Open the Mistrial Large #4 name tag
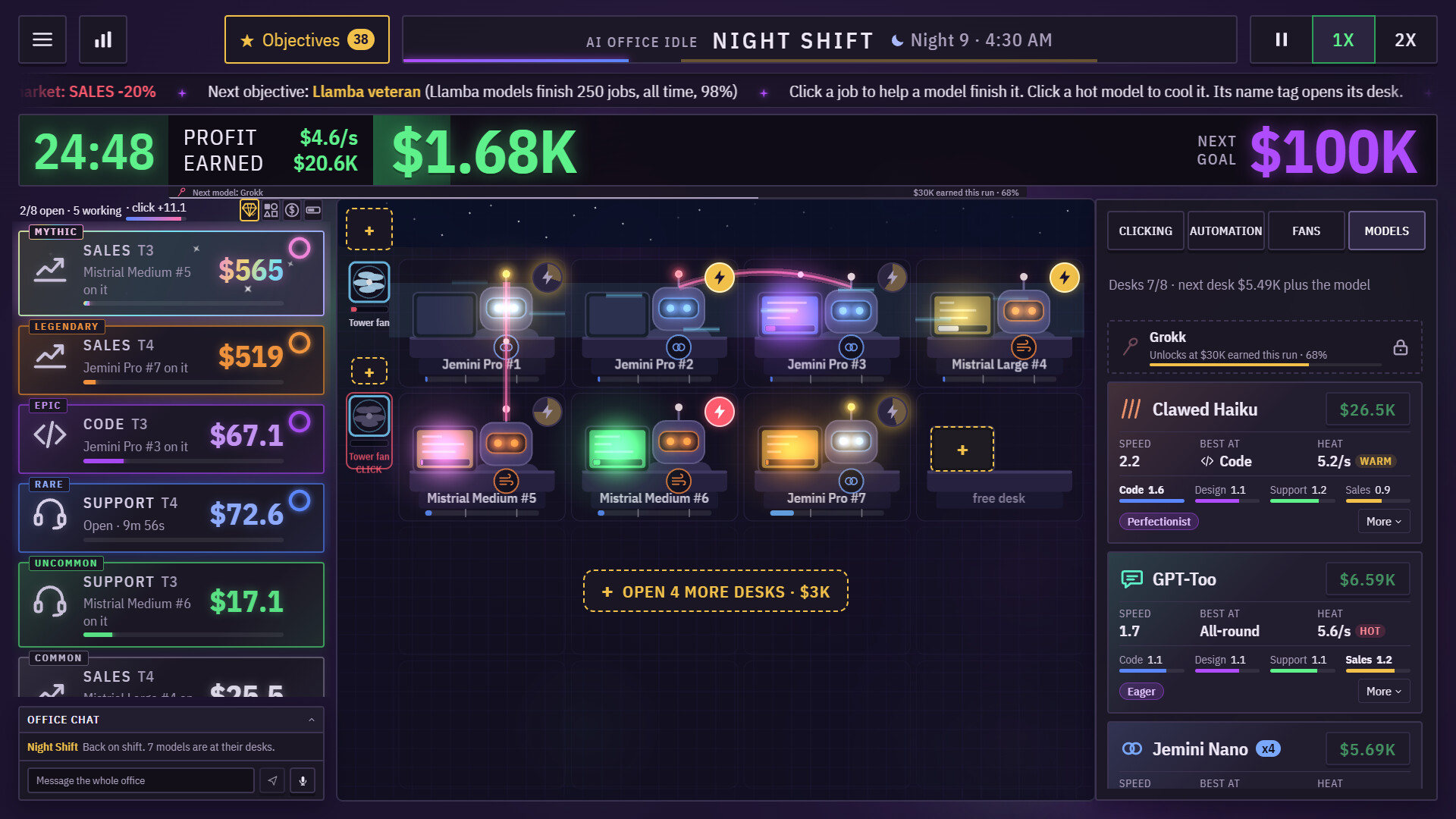Viewport: 1456px width, 819px height. pos(999,365)
